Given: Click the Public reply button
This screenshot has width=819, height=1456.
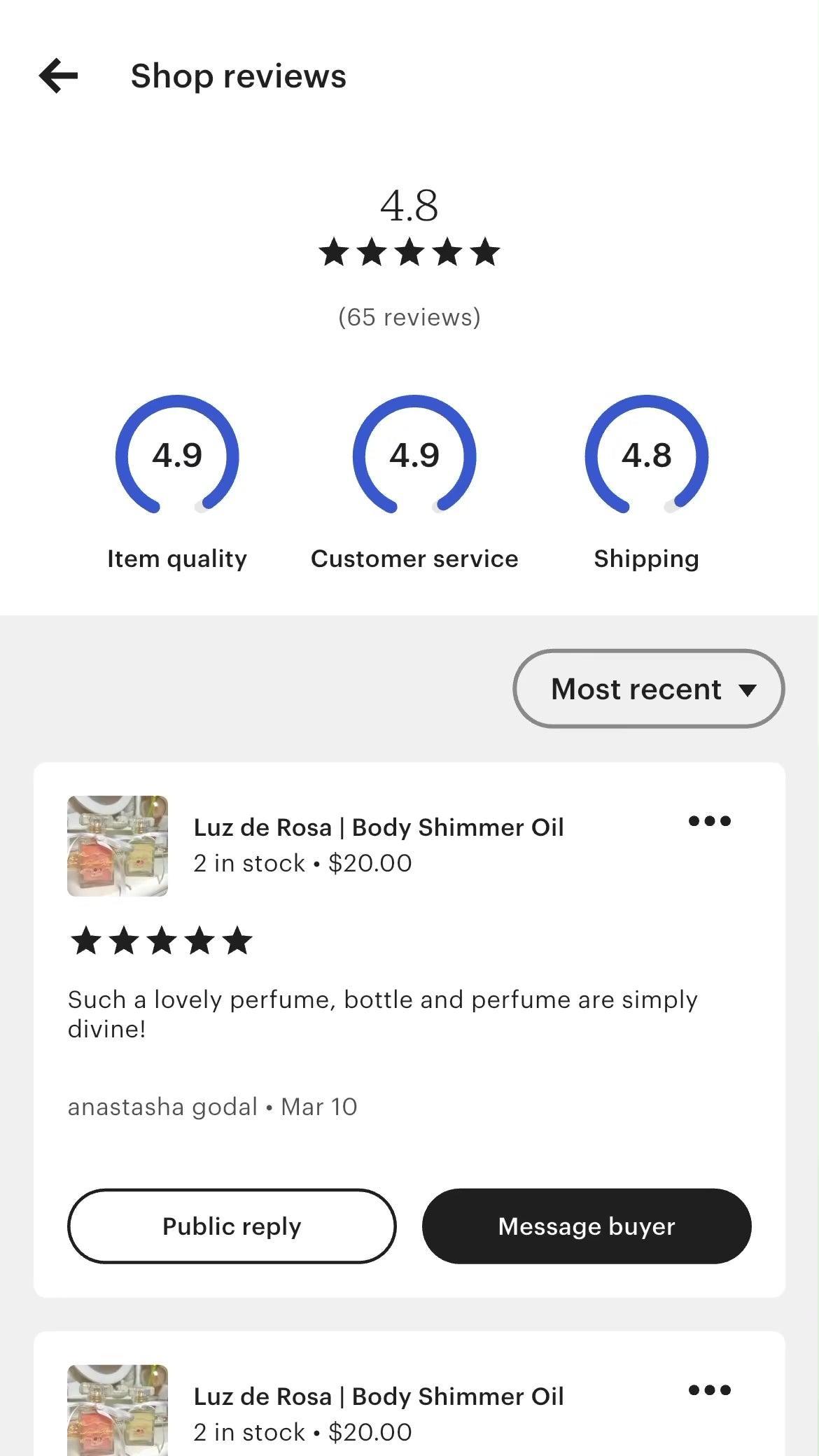Looking at the screenshot, I should point(232,1226).
